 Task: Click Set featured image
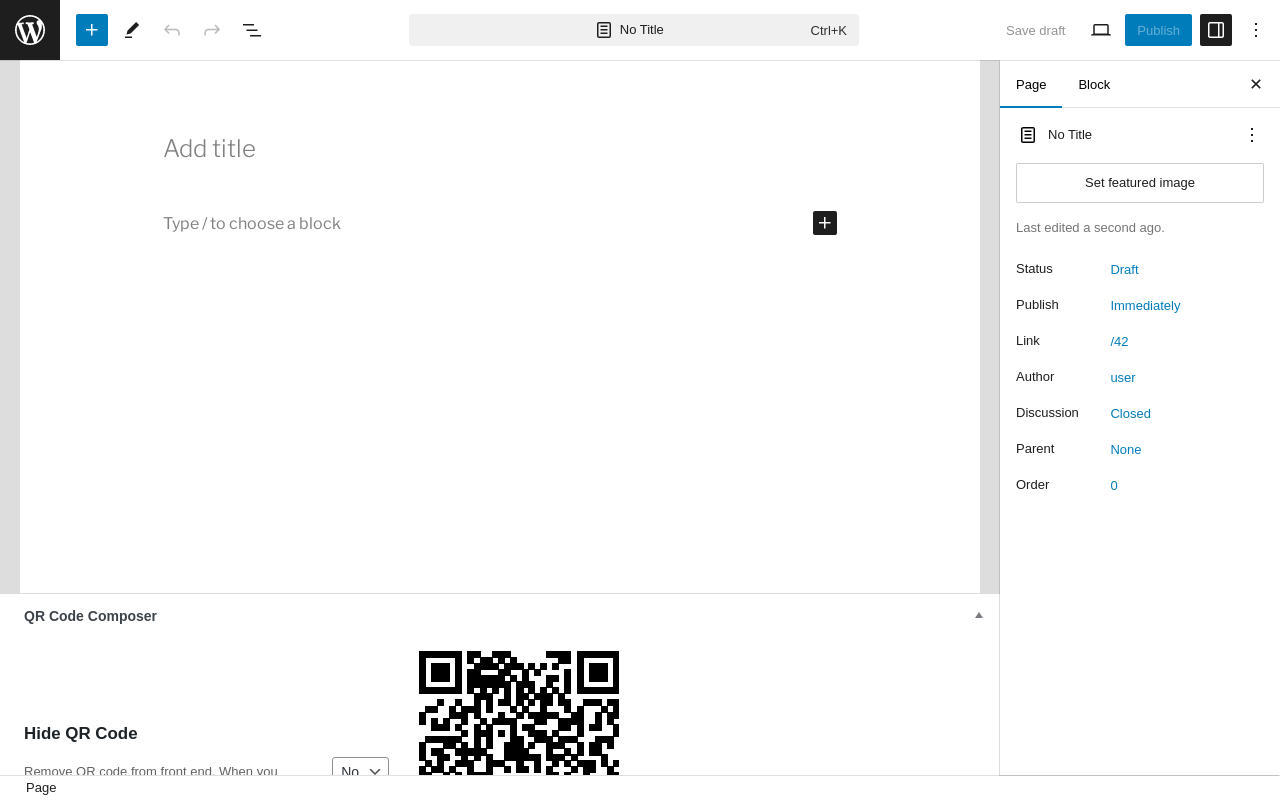coord(1140,183)
